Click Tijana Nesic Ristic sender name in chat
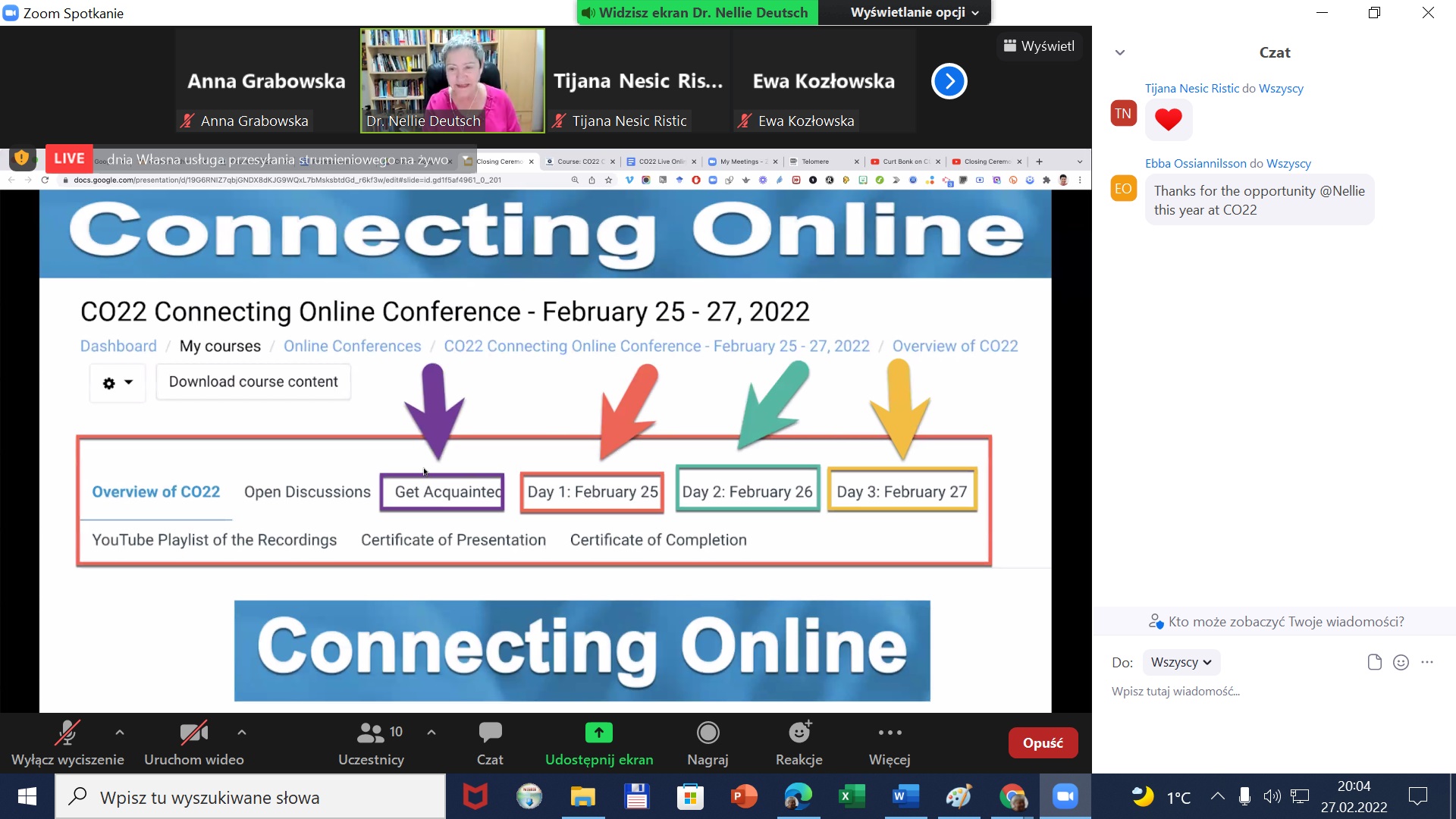This screenshot has width=1456, height=819. click(x=1191, y=88)
